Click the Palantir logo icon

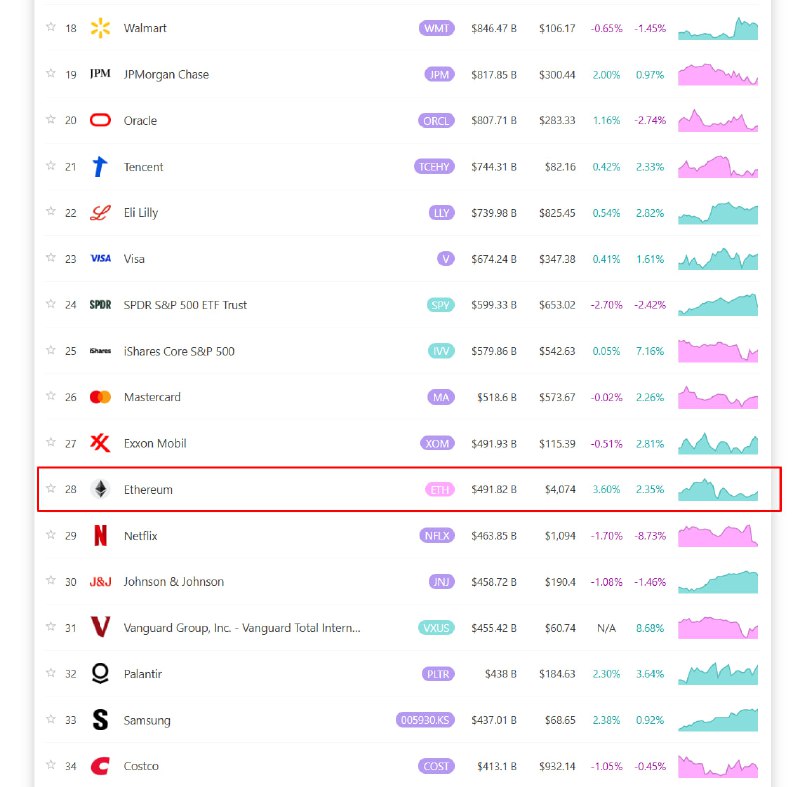pyautogui.click(x=99, y=673)
